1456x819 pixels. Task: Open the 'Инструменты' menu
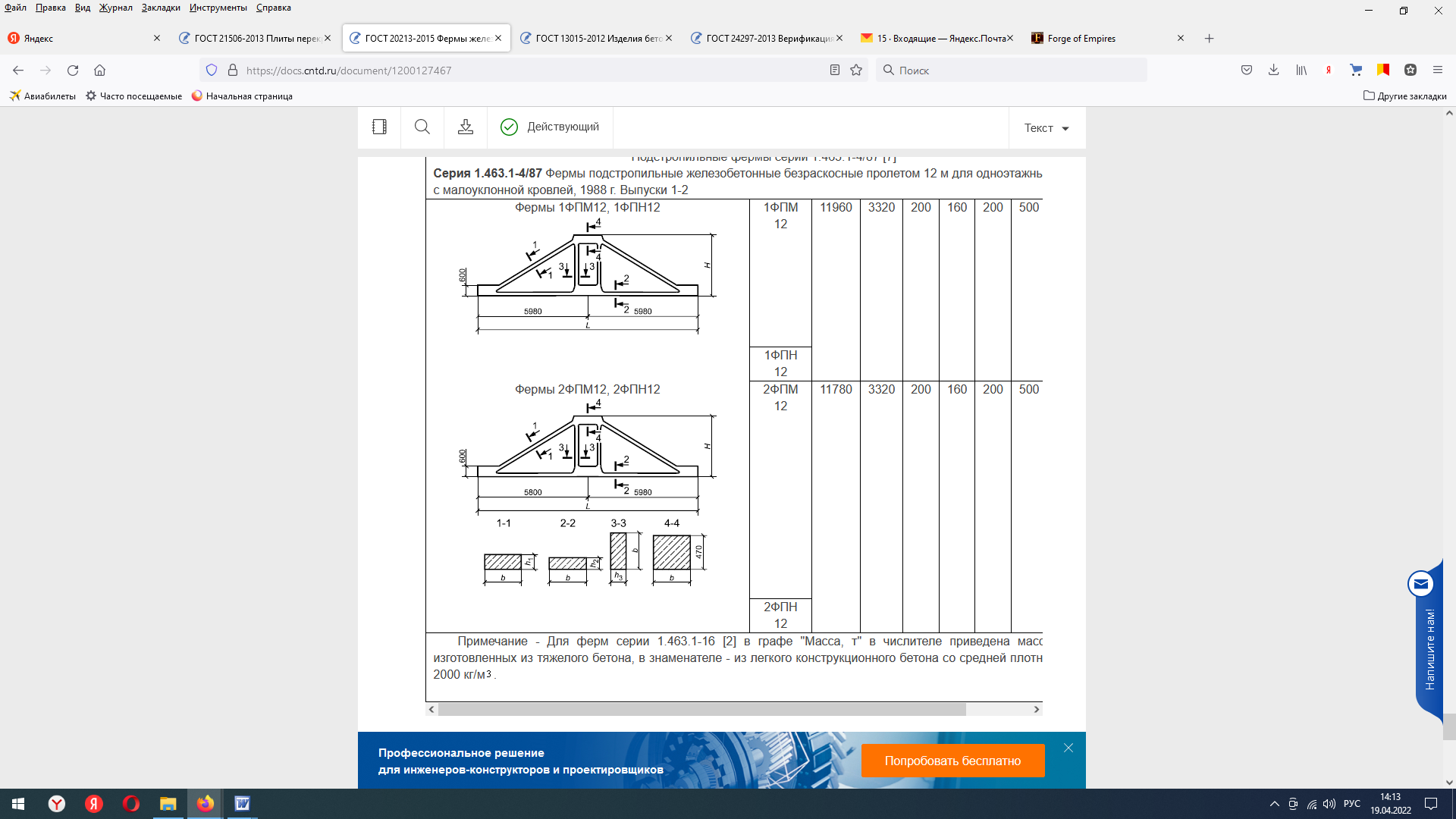[218, 8]
